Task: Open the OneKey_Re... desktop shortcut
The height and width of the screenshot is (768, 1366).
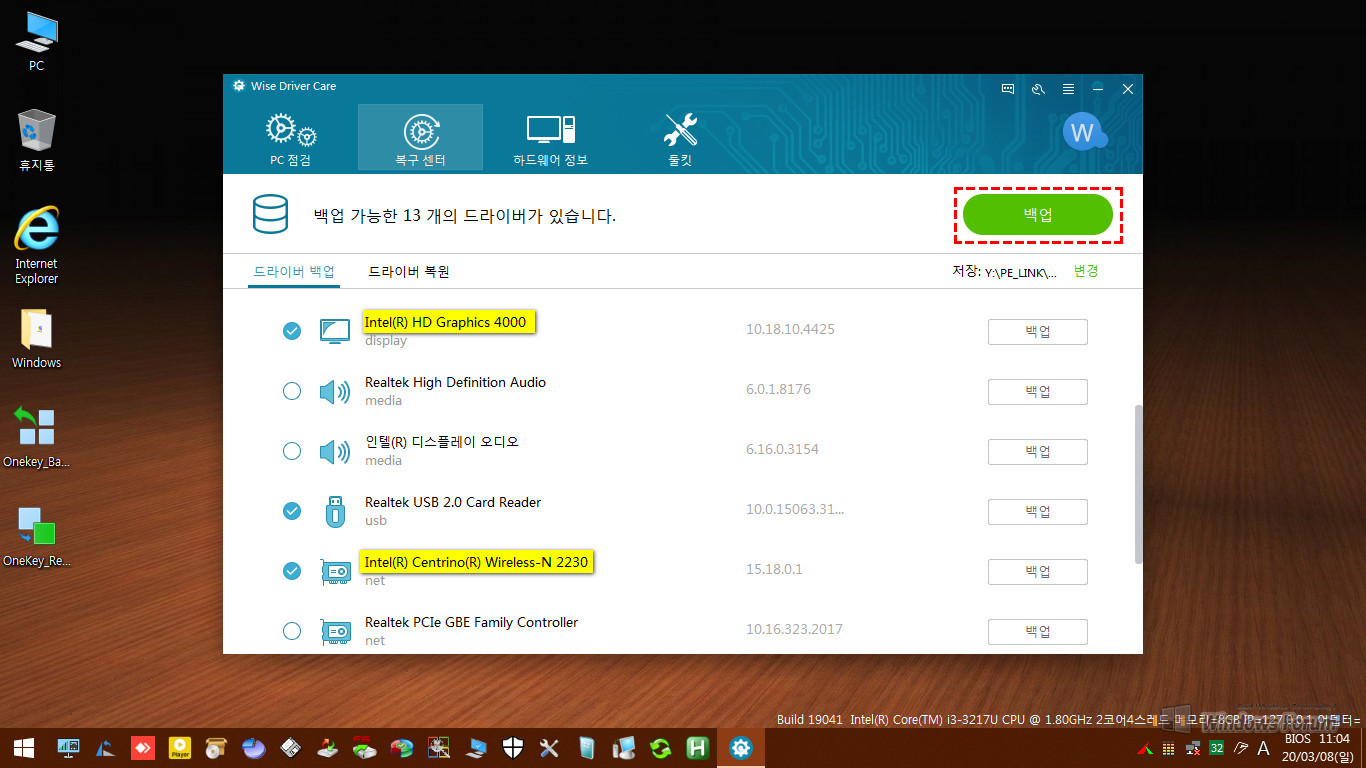Action: (37, 537)
